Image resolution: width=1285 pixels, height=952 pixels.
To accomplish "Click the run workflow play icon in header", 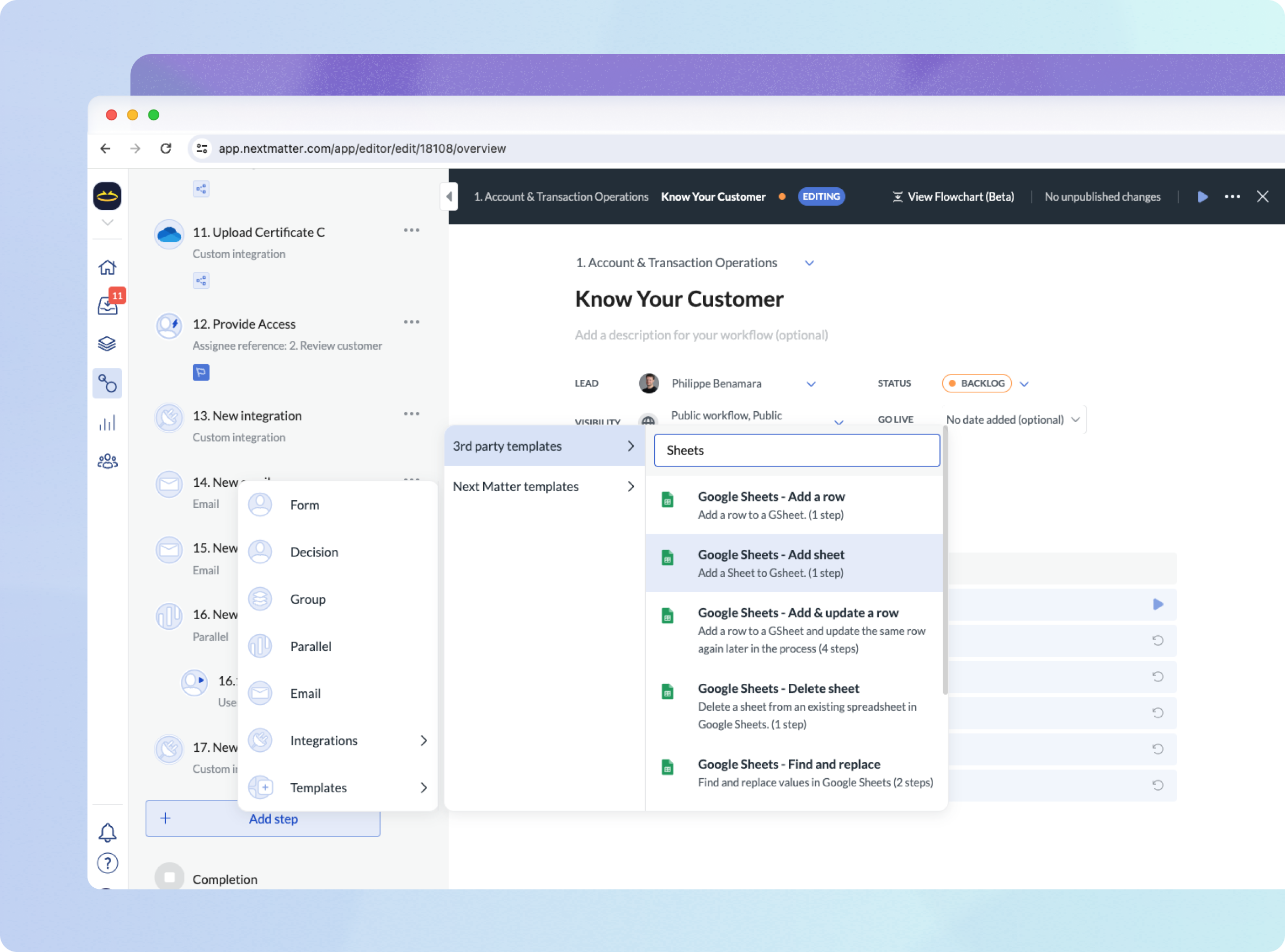I will click(x=1202, y=197).
